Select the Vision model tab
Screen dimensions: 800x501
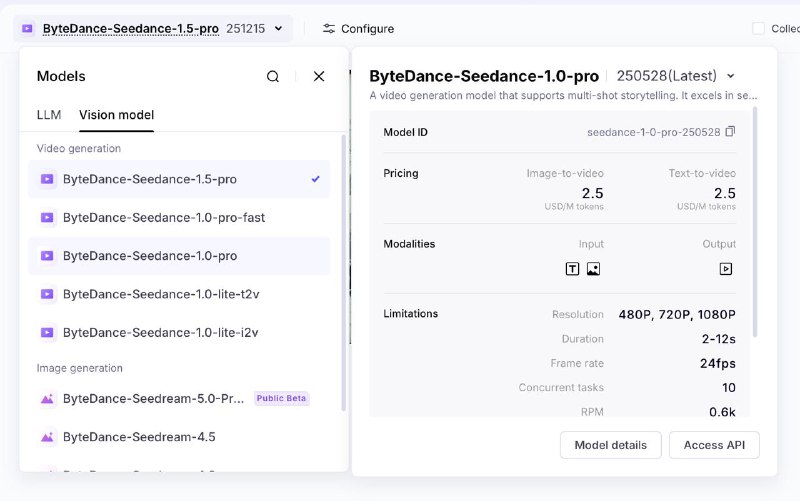116,115
